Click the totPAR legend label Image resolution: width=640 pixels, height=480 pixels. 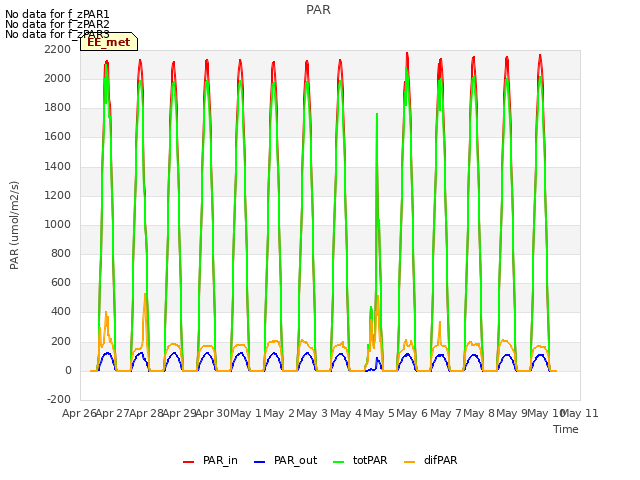(x=370, y=460)
